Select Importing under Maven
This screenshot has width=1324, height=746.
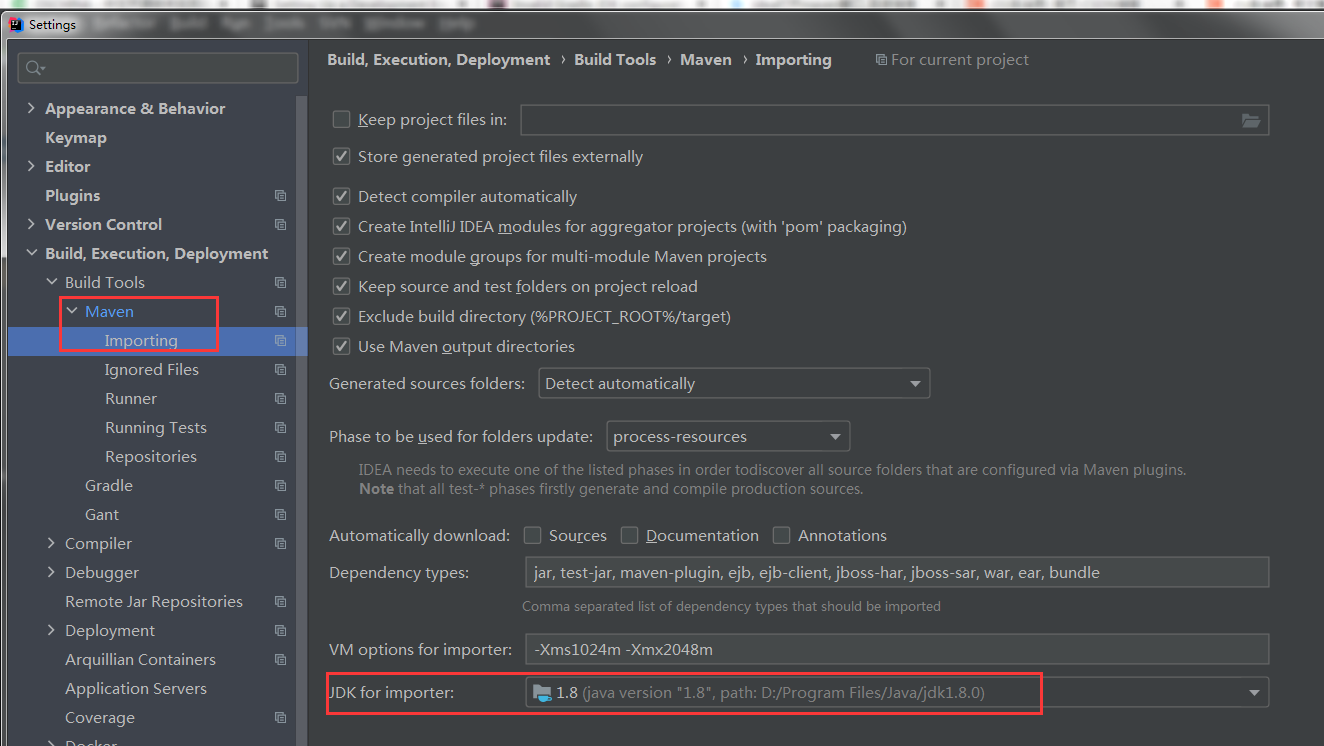pos(141,341)
